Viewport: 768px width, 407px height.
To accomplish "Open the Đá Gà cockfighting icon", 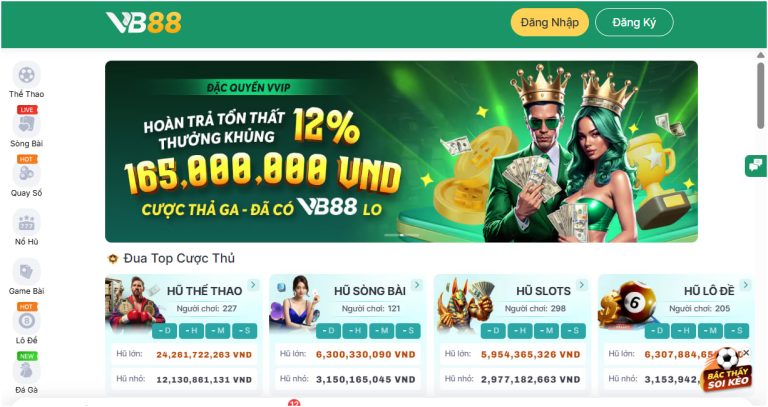I will point(26,371).
